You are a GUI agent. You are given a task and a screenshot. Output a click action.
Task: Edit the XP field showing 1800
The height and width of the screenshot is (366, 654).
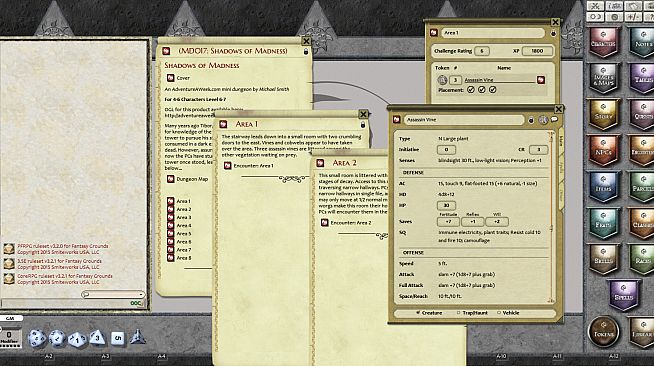tap(537, 51)
